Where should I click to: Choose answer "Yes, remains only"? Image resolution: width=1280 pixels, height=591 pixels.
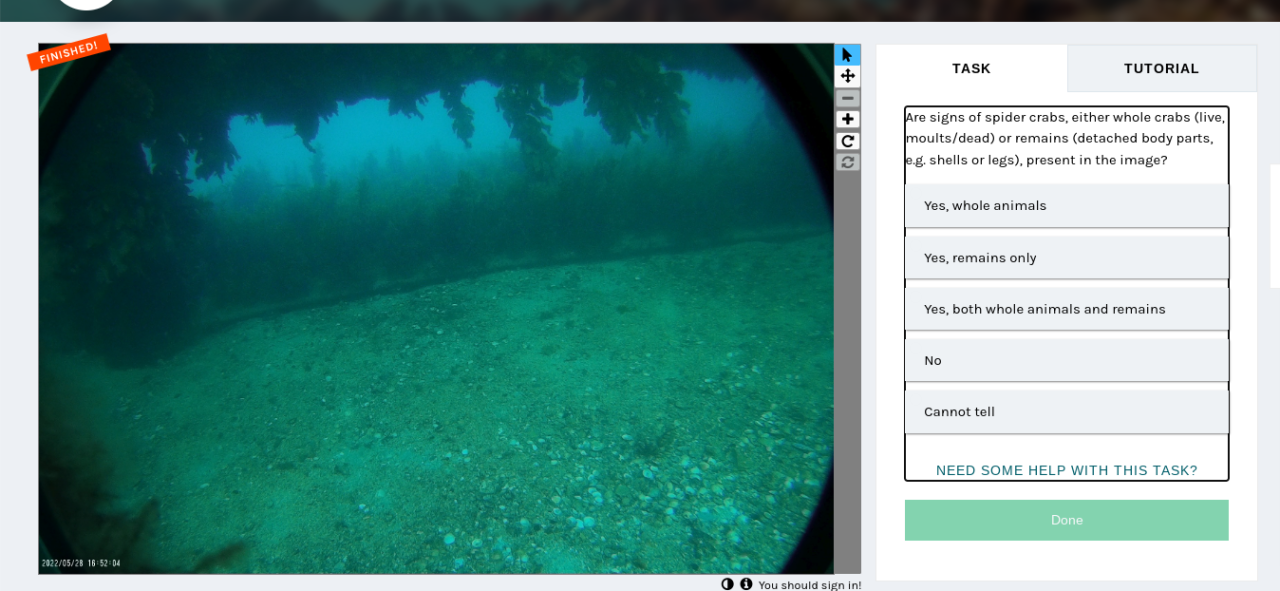pyautogui.click(x=1066, y=257)
